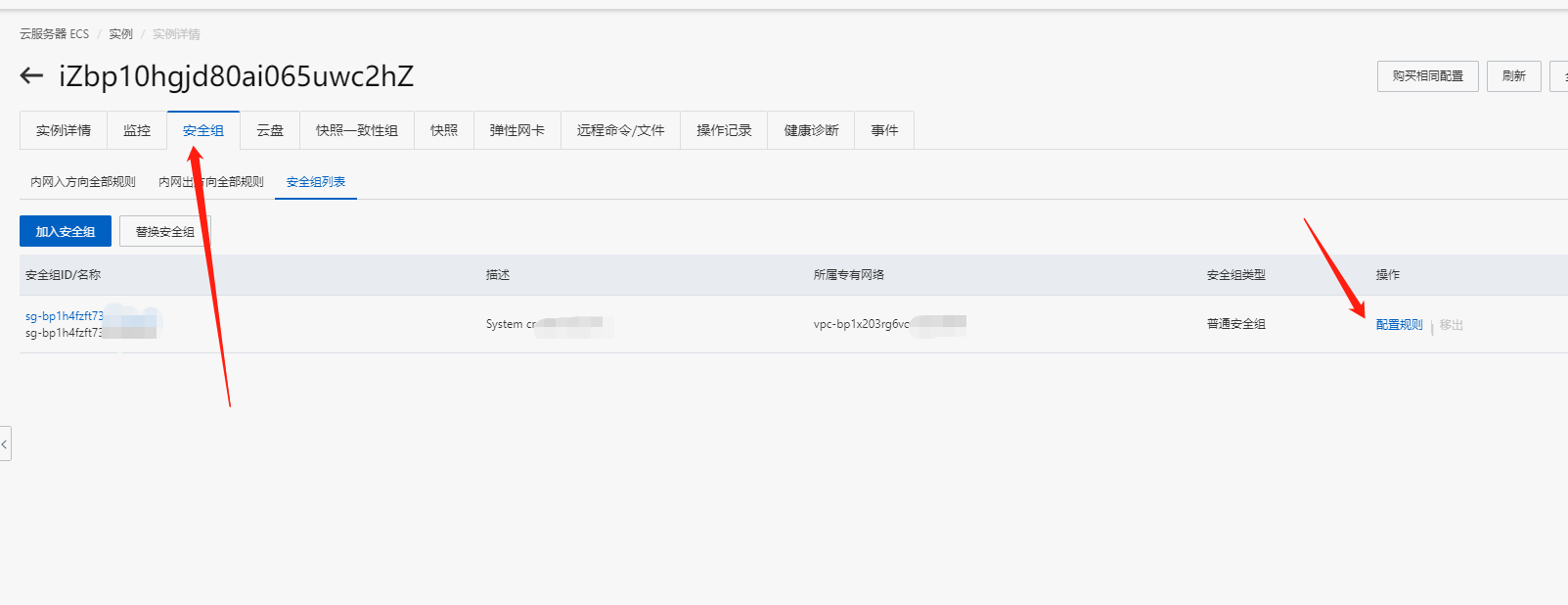Image resolution: width=1568 pixels, height=605 pixels.
Task: Select the 安全组 tab
Action: tap(203, 130)
